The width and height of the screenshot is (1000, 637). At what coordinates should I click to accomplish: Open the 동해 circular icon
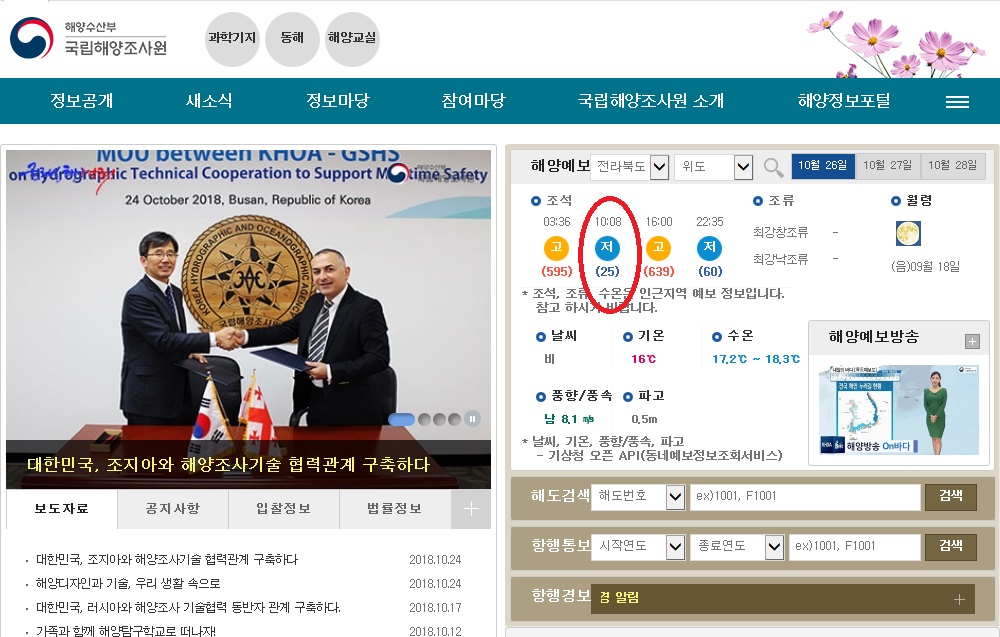pos(292,40)
